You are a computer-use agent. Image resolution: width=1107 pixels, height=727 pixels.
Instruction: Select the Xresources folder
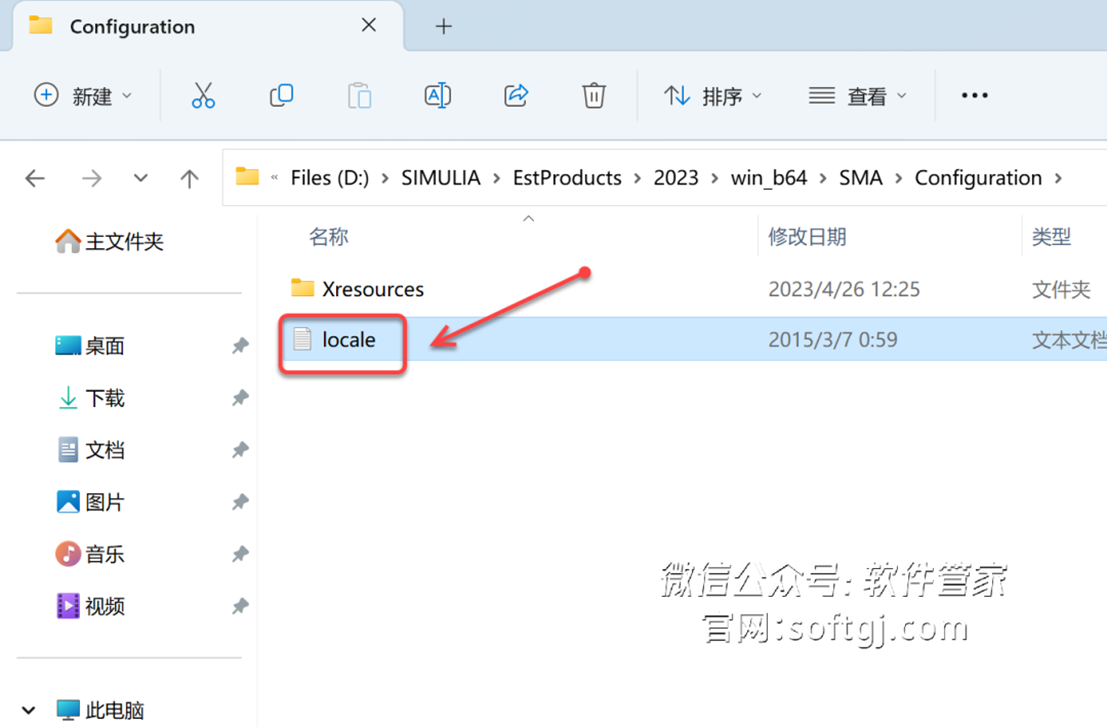click(x=372, y=289)
